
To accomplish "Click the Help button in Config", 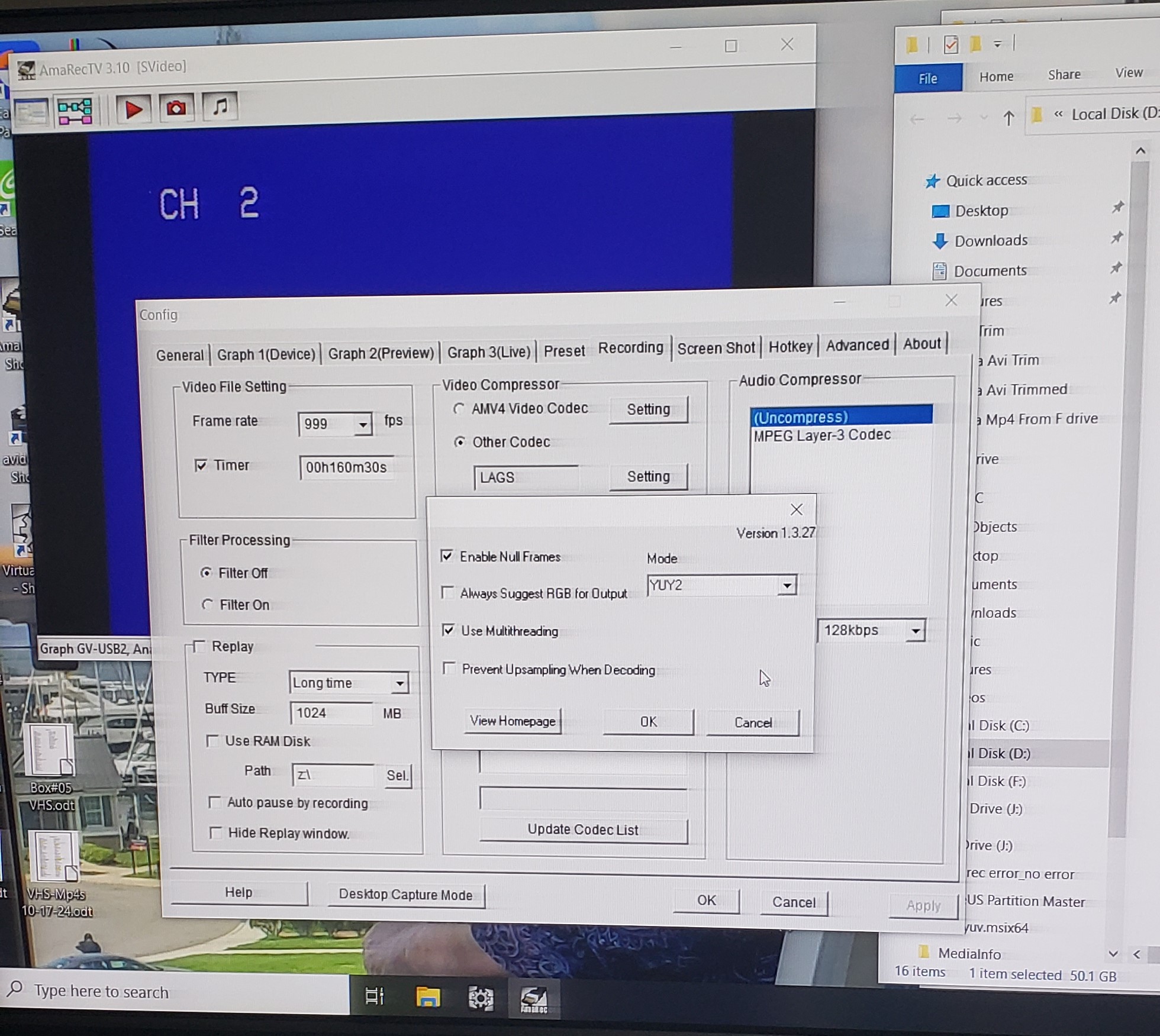I will (239, 892).
